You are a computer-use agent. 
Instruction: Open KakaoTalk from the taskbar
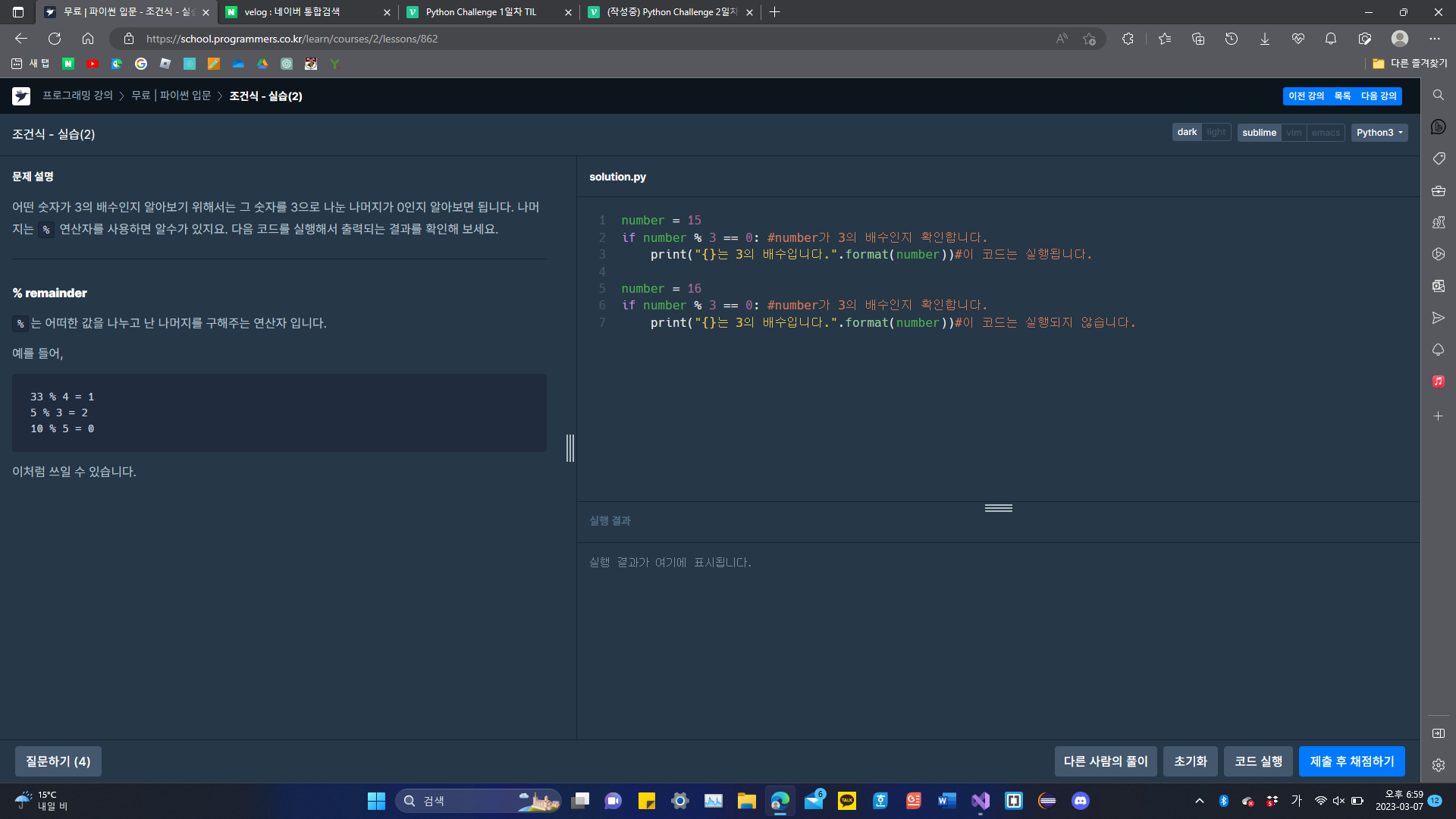846,801
